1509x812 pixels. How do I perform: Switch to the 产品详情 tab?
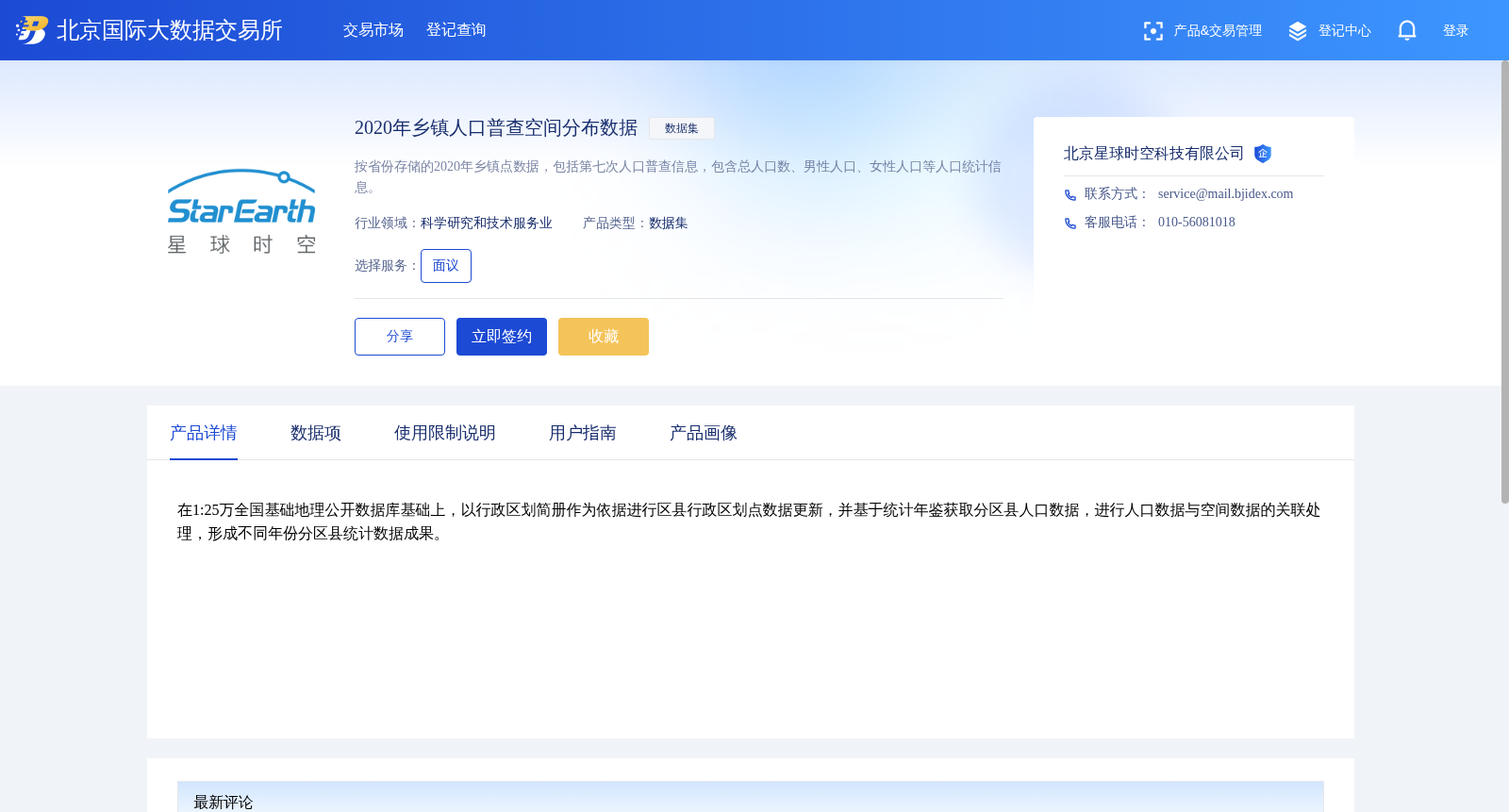(204, 433)
